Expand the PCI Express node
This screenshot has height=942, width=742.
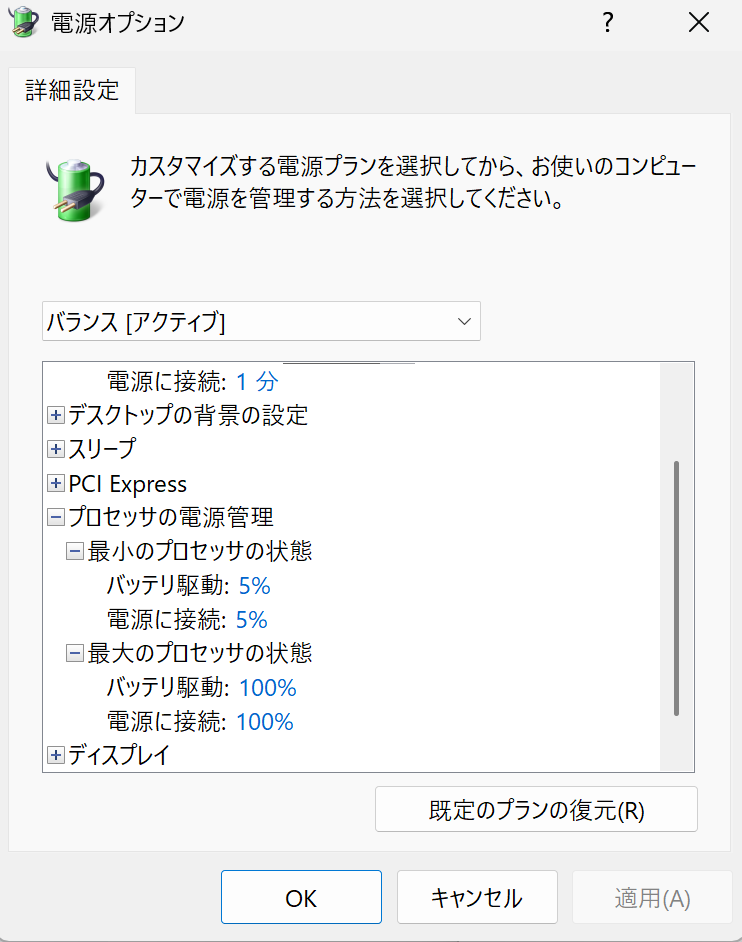click(x=56, y=484)
